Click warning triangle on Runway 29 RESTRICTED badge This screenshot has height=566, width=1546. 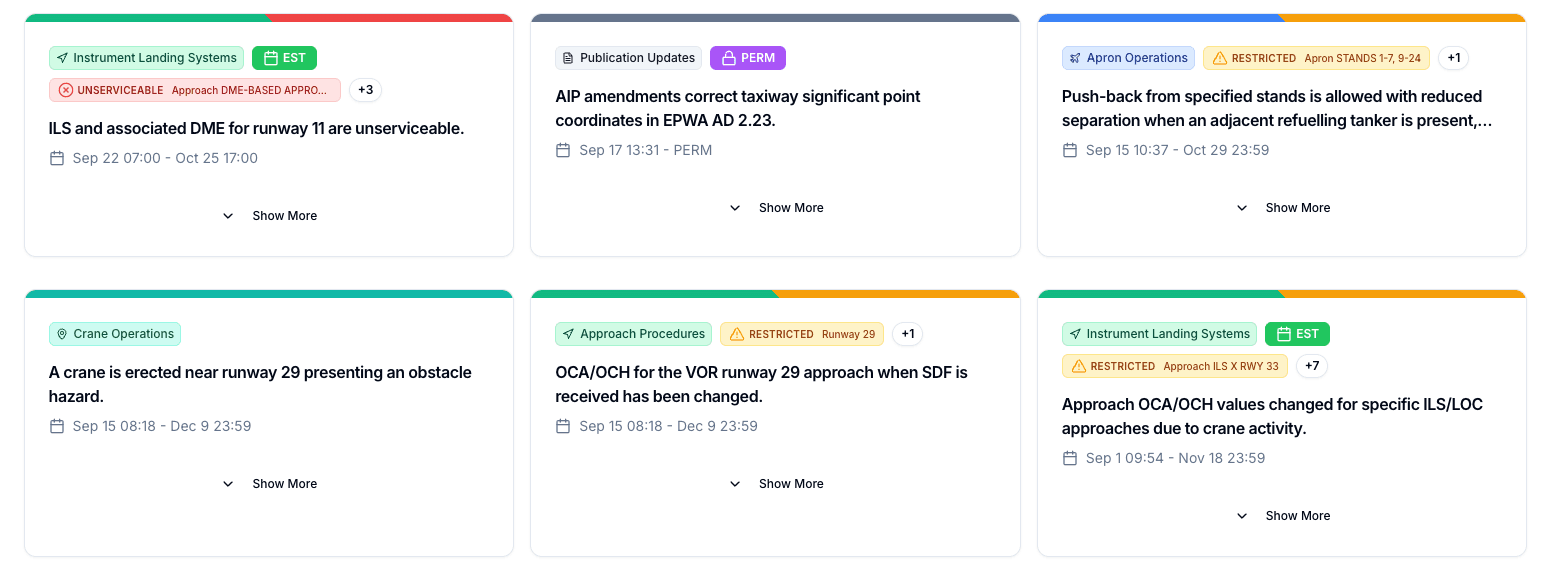pos(737,334)
